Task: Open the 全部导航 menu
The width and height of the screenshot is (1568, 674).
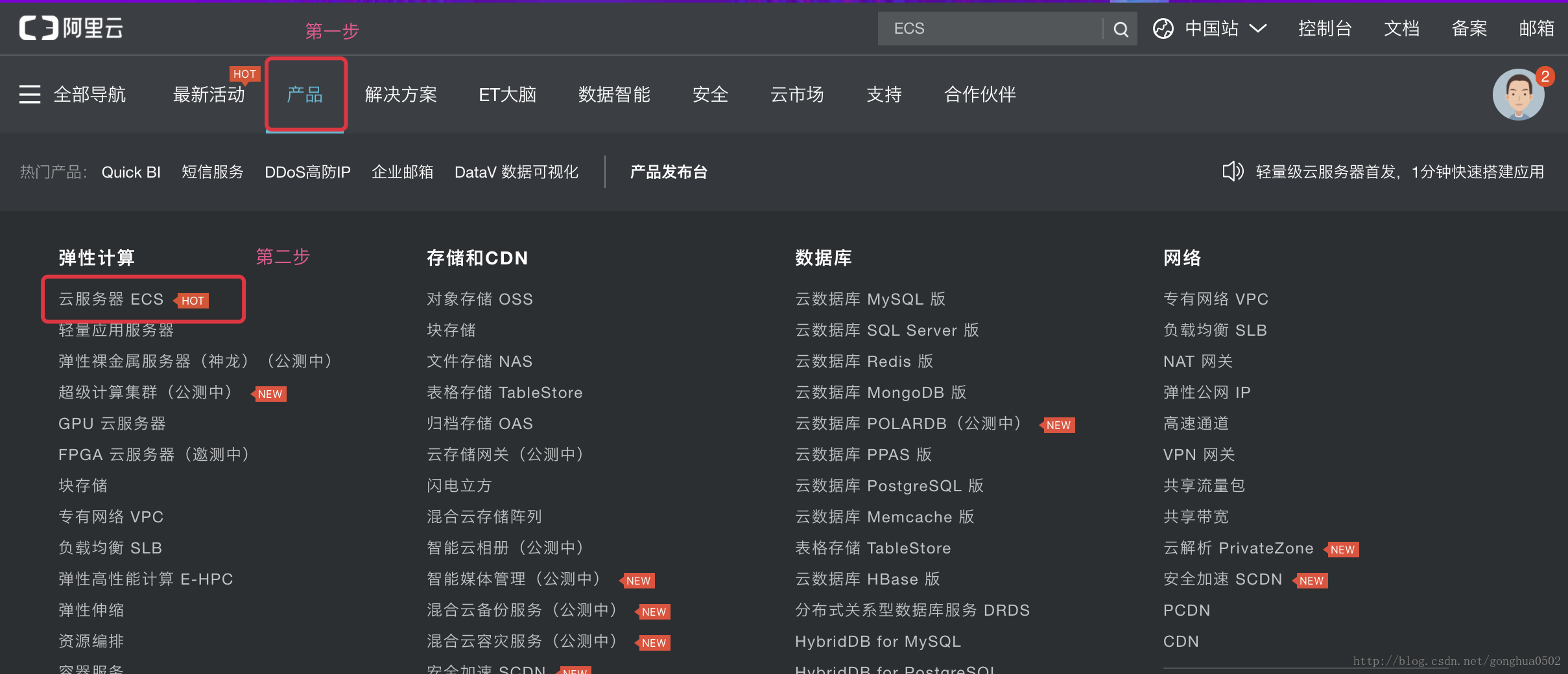Action: (x=89, y=95)
